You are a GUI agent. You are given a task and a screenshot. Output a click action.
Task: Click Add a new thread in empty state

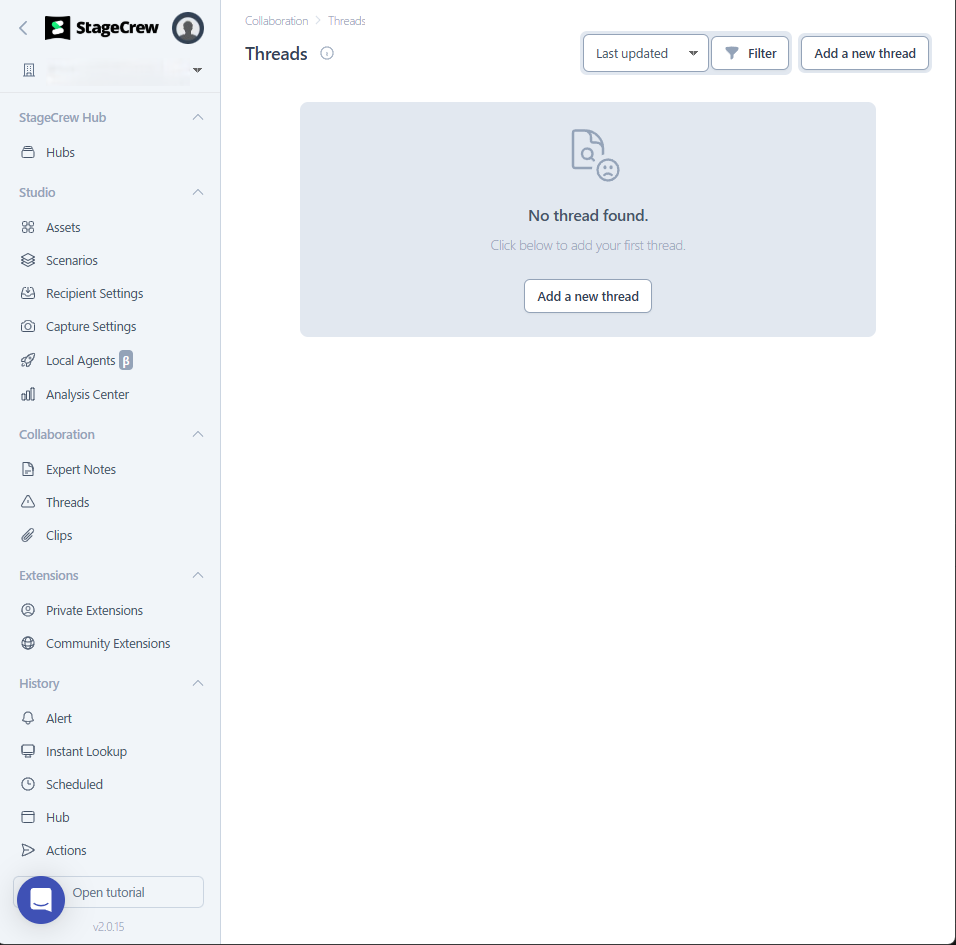[588, 296]
